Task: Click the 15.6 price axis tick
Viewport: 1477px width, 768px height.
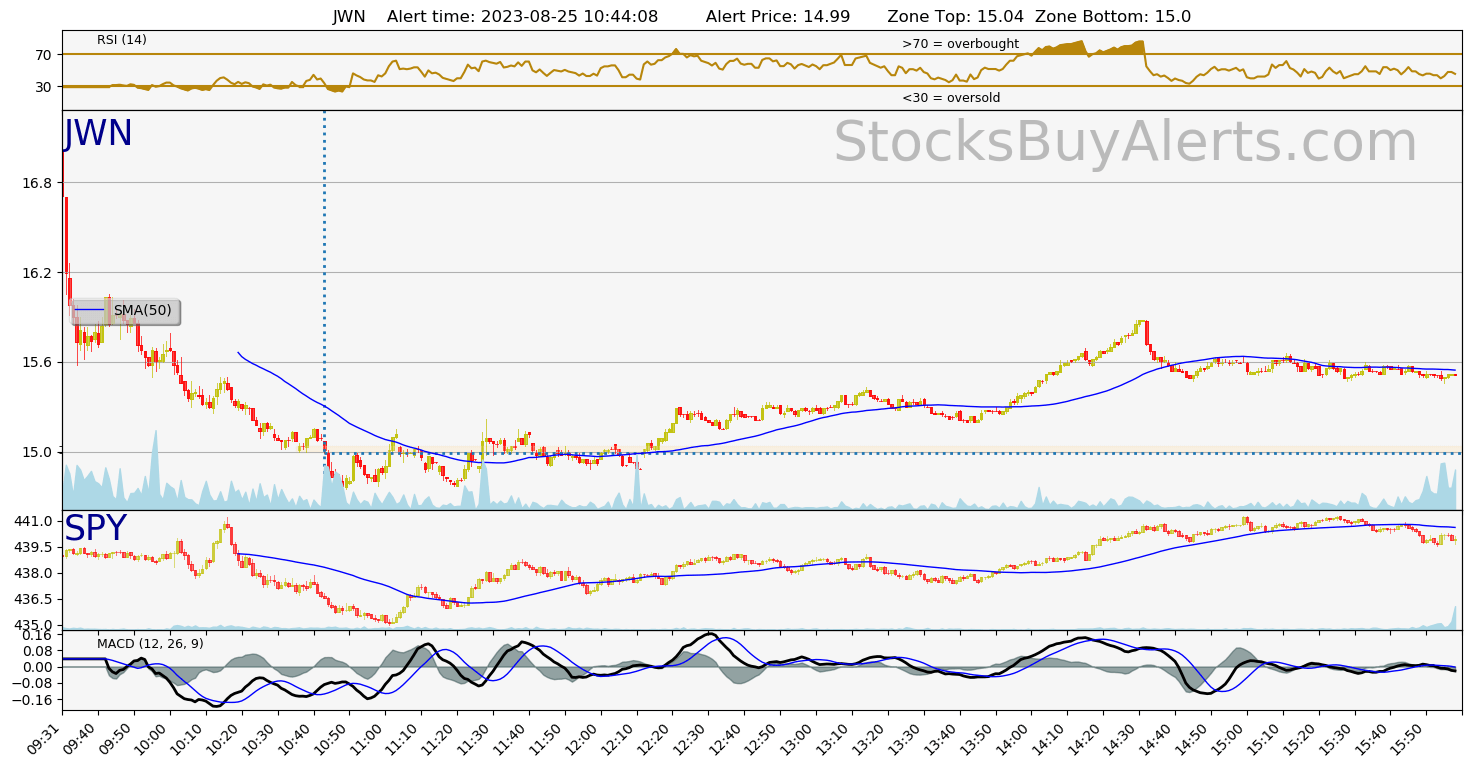Action: click(38, 362)
